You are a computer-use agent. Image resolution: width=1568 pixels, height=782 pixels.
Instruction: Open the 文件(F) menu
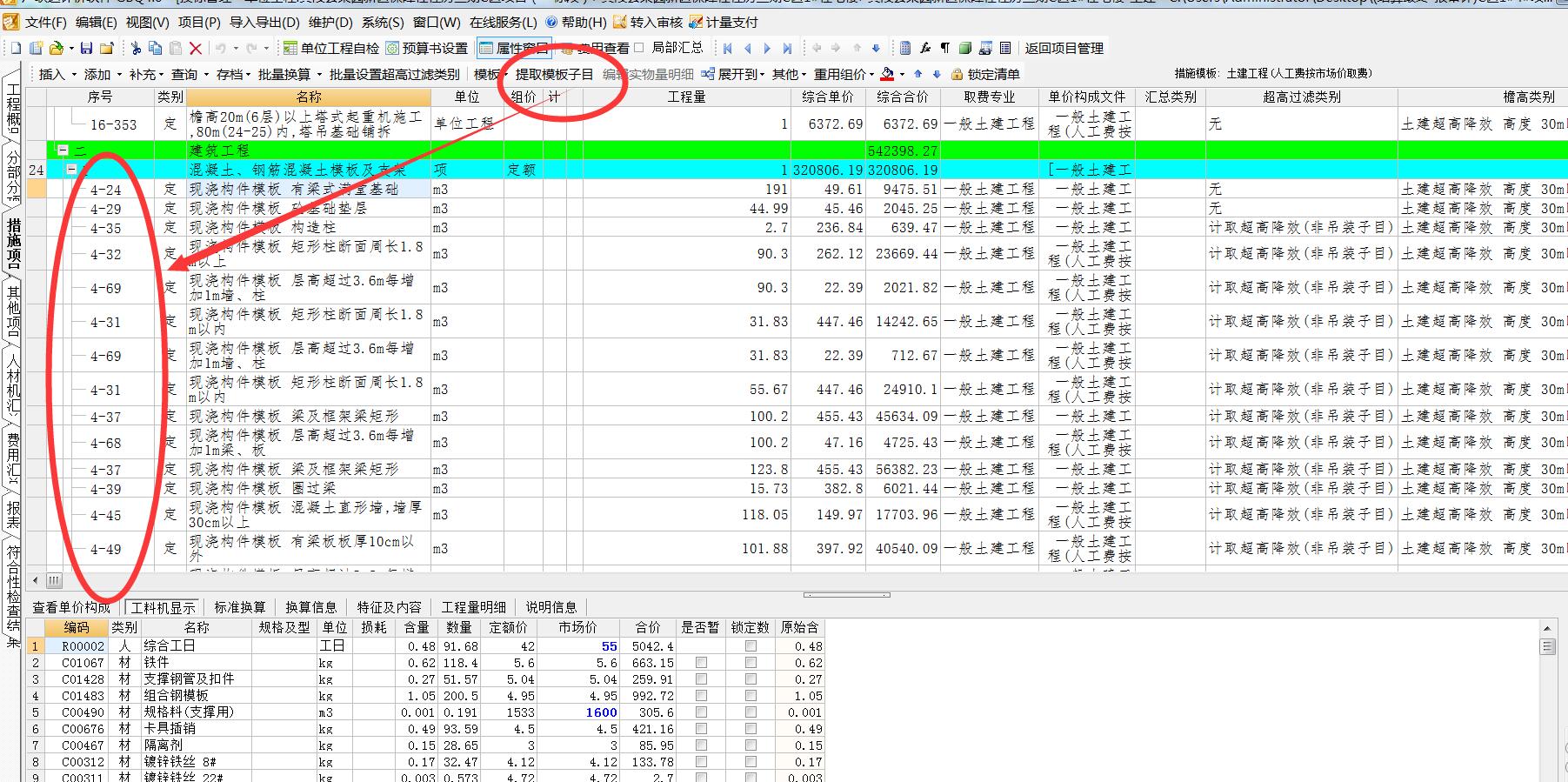45,22
